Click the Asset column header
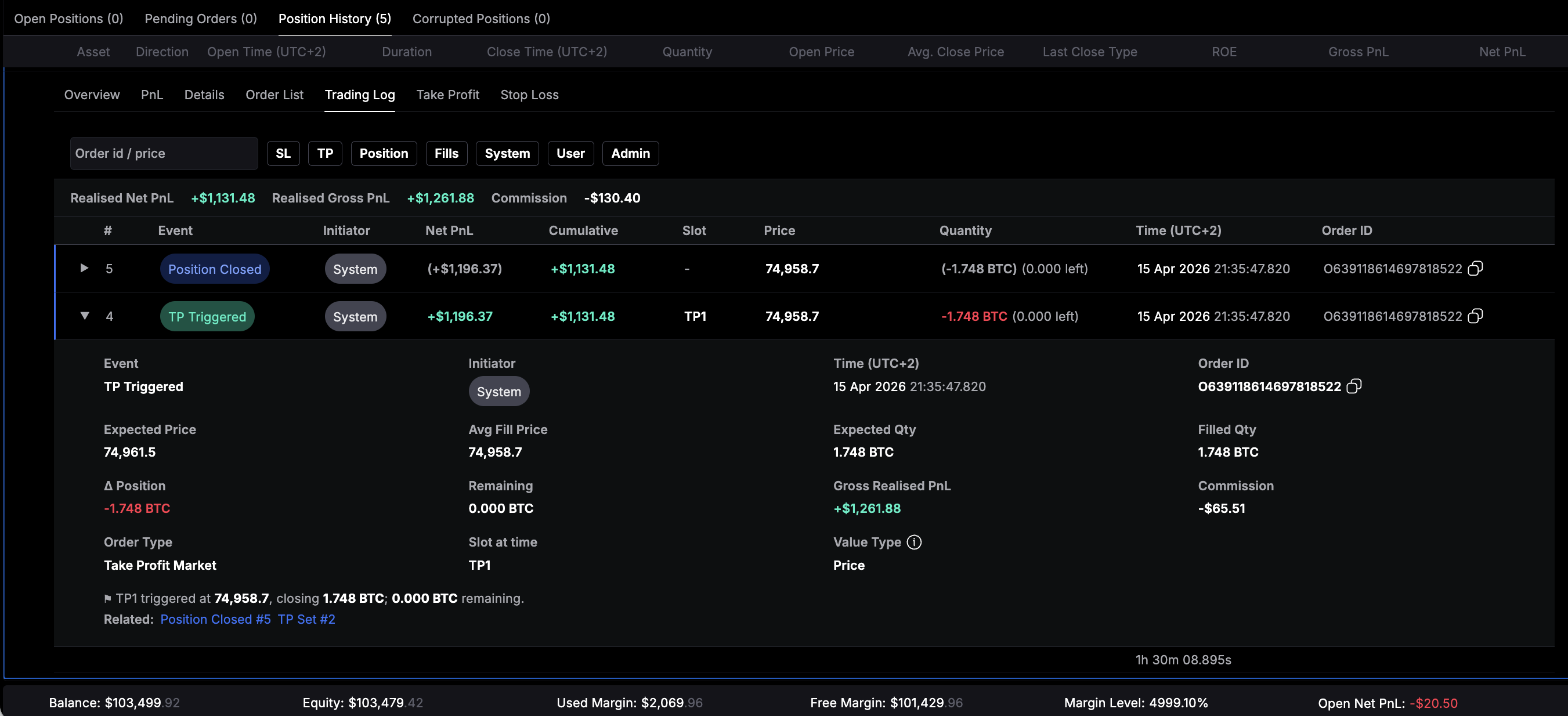Image resolution: width=1568 pixels, height=716 pixels. click(93, 52)
